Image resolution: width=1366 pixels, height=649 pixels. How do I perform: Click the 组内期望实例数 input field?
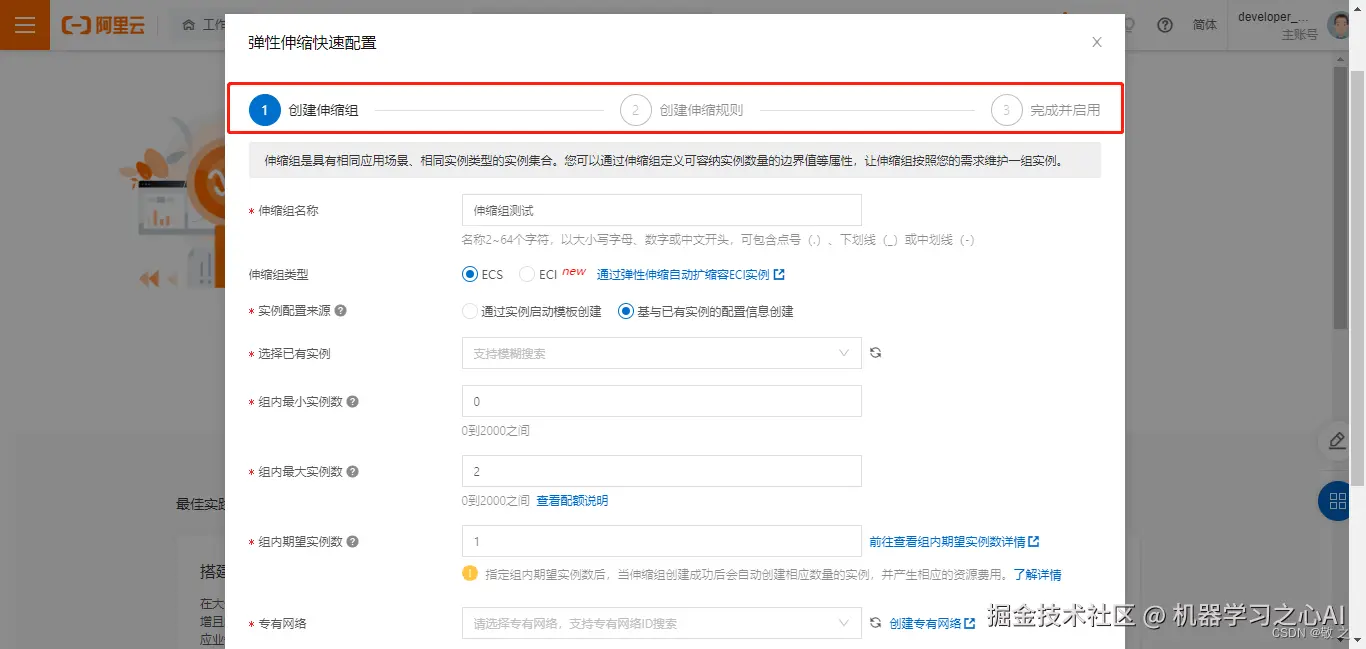(662, 541)
